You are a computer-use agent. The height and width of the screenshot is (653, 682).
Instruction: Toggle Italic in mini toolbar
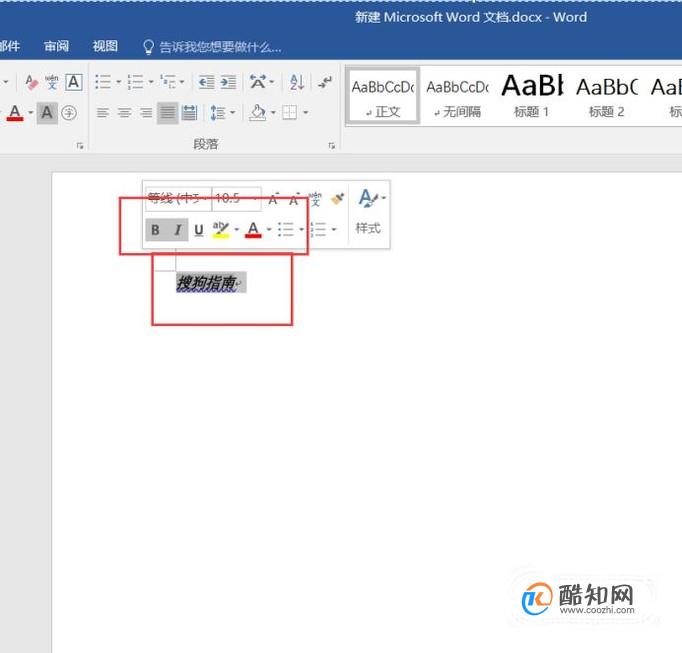click(178, 229)
